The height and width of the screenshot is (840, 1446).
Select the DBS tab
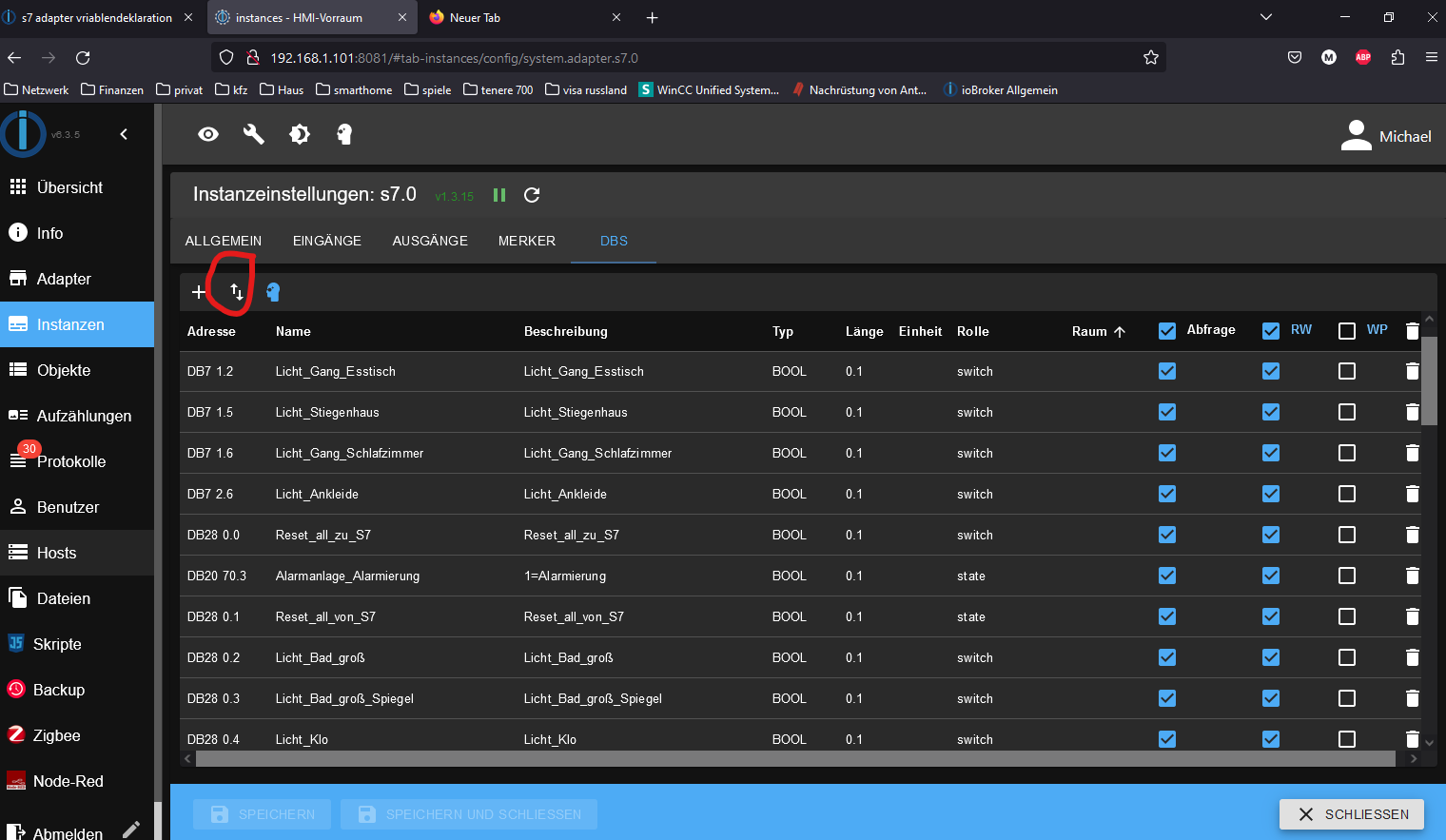pos(614,241)
